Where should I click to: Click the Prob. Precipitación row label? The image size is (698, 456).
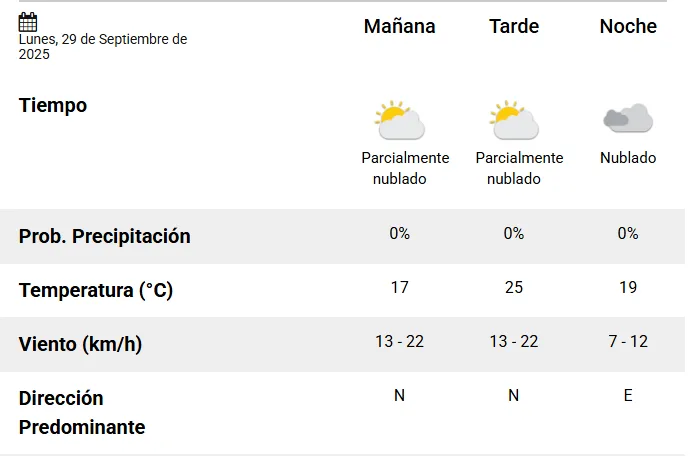point(105,236)
